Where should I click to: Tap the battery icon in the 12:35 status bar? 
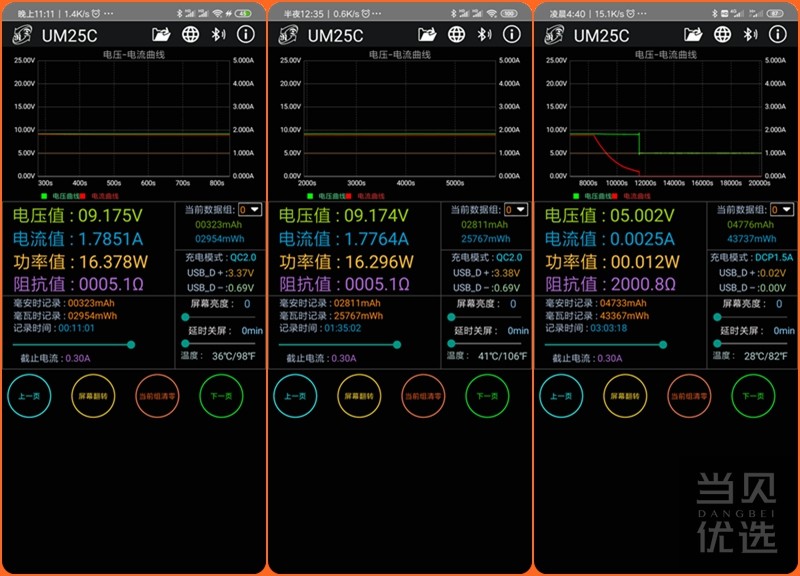509,14
